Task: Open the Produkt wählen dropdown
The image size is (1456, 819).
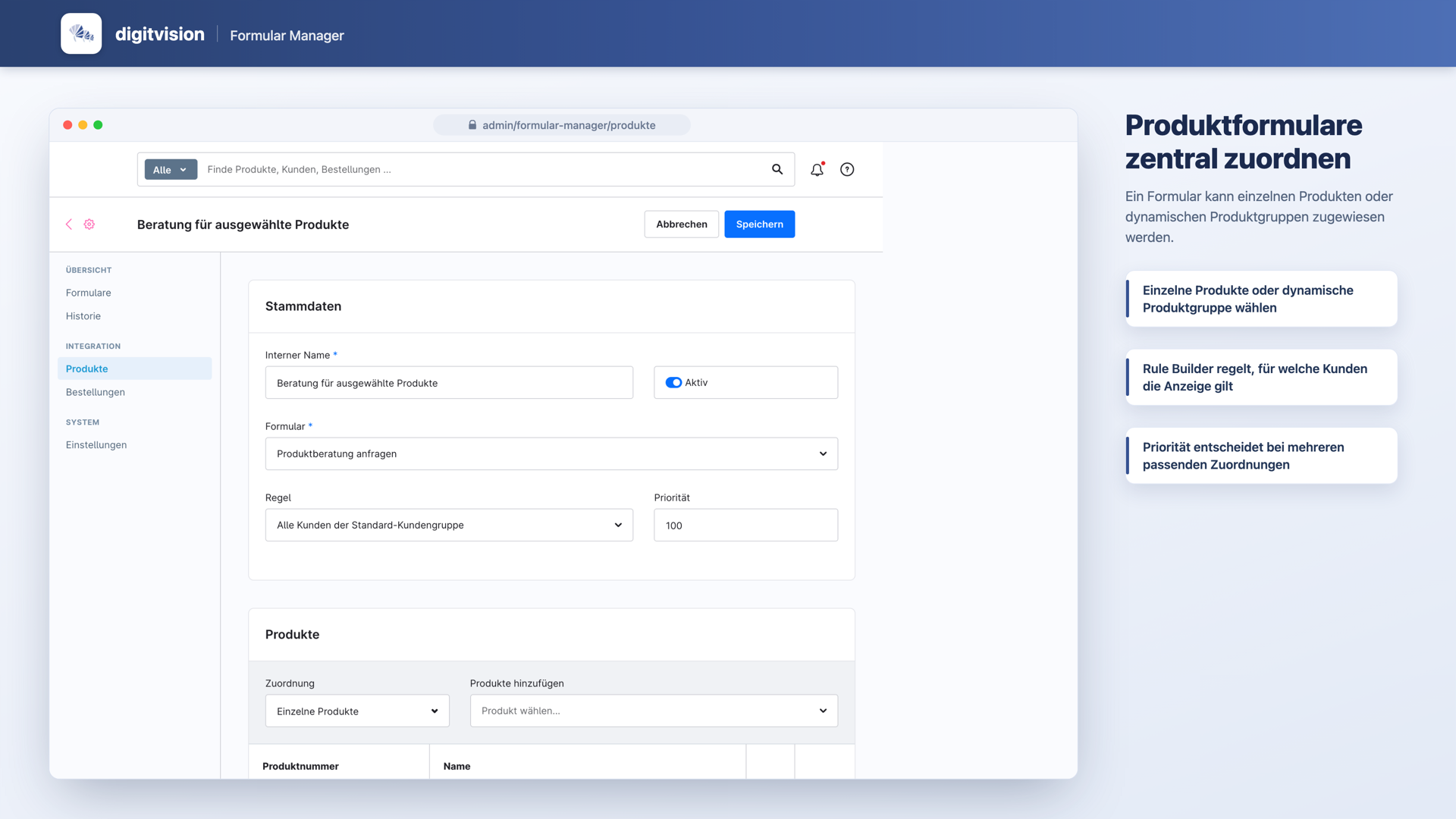Action: (x=654, y=711)
